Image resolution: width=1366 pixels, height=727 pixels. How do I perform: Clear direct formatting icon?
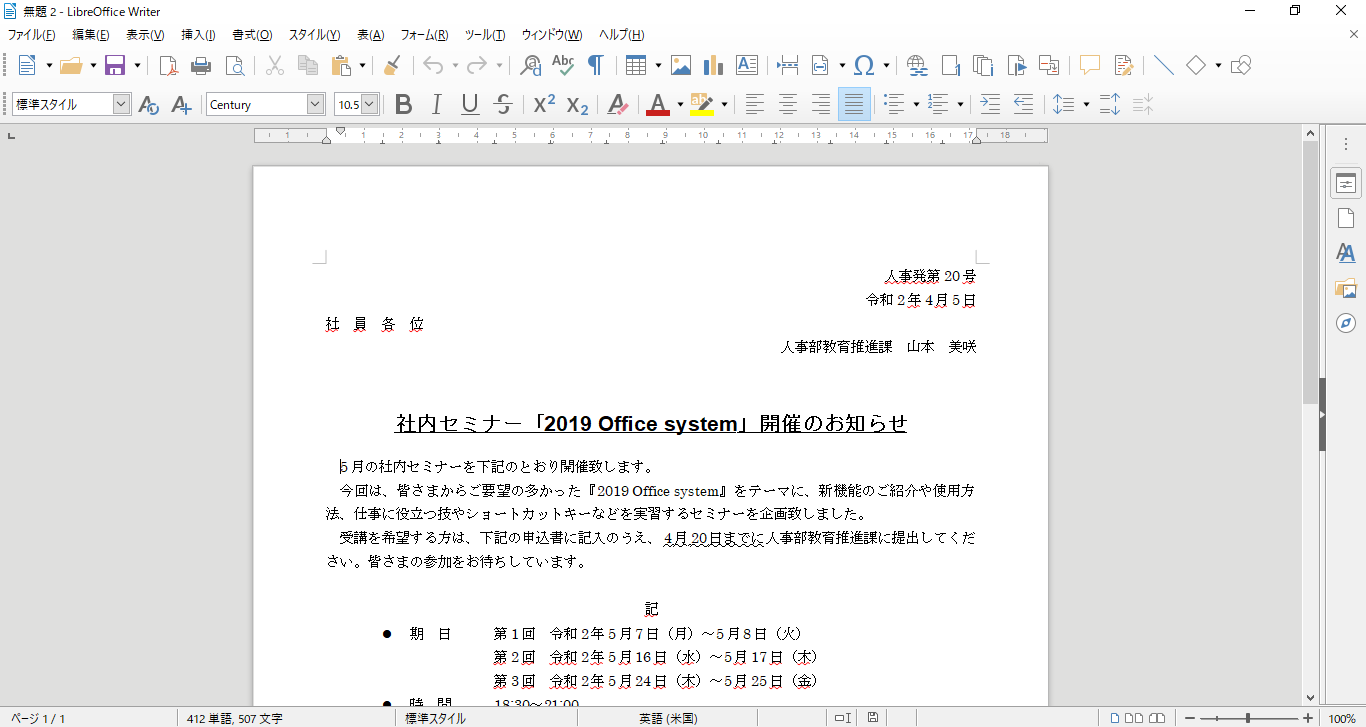618,104
